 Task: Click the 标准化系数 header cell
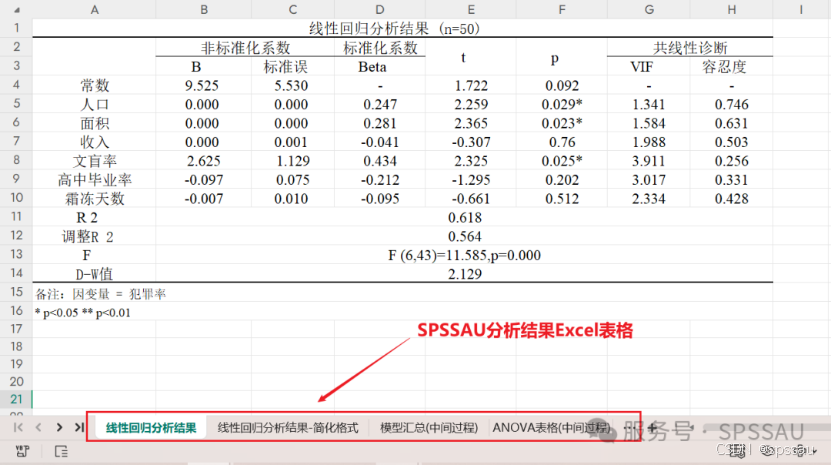point(380,48)
